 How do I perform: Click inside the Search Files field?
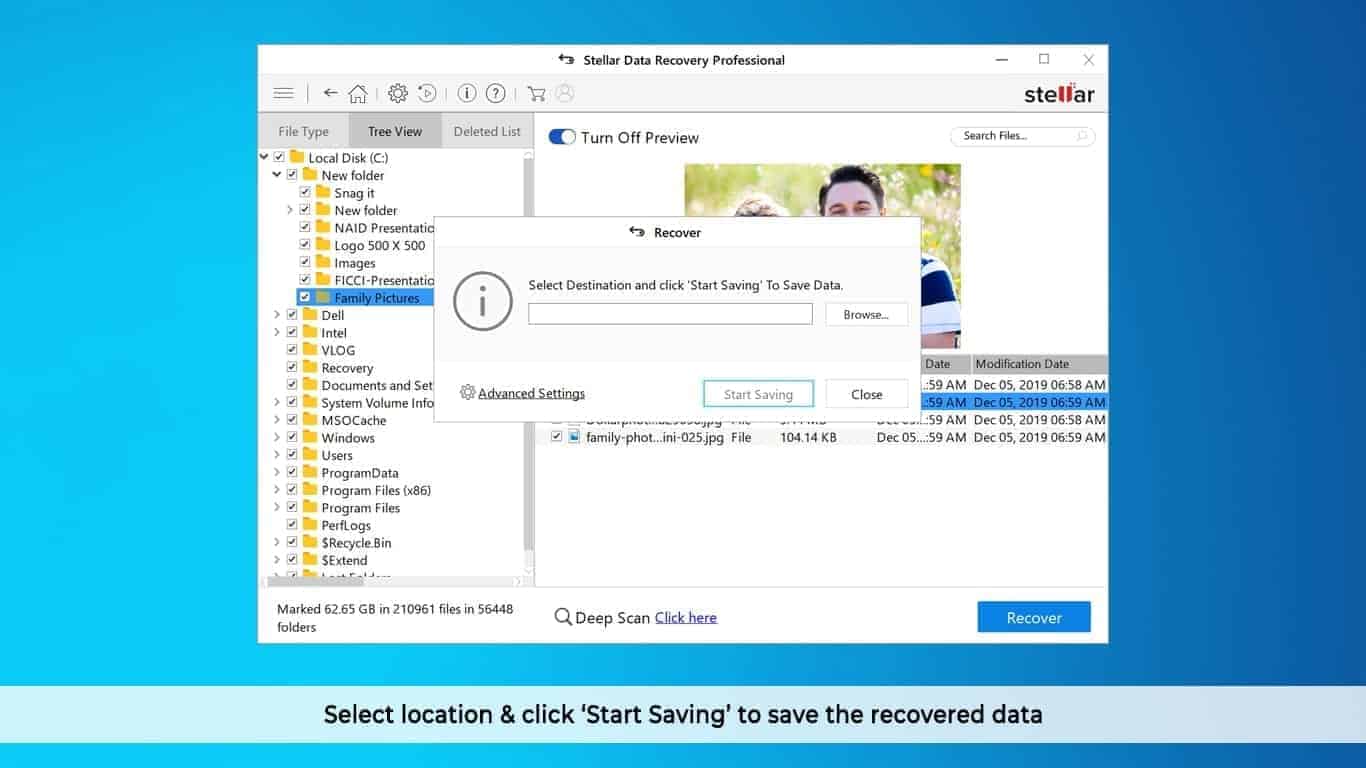1010,136
